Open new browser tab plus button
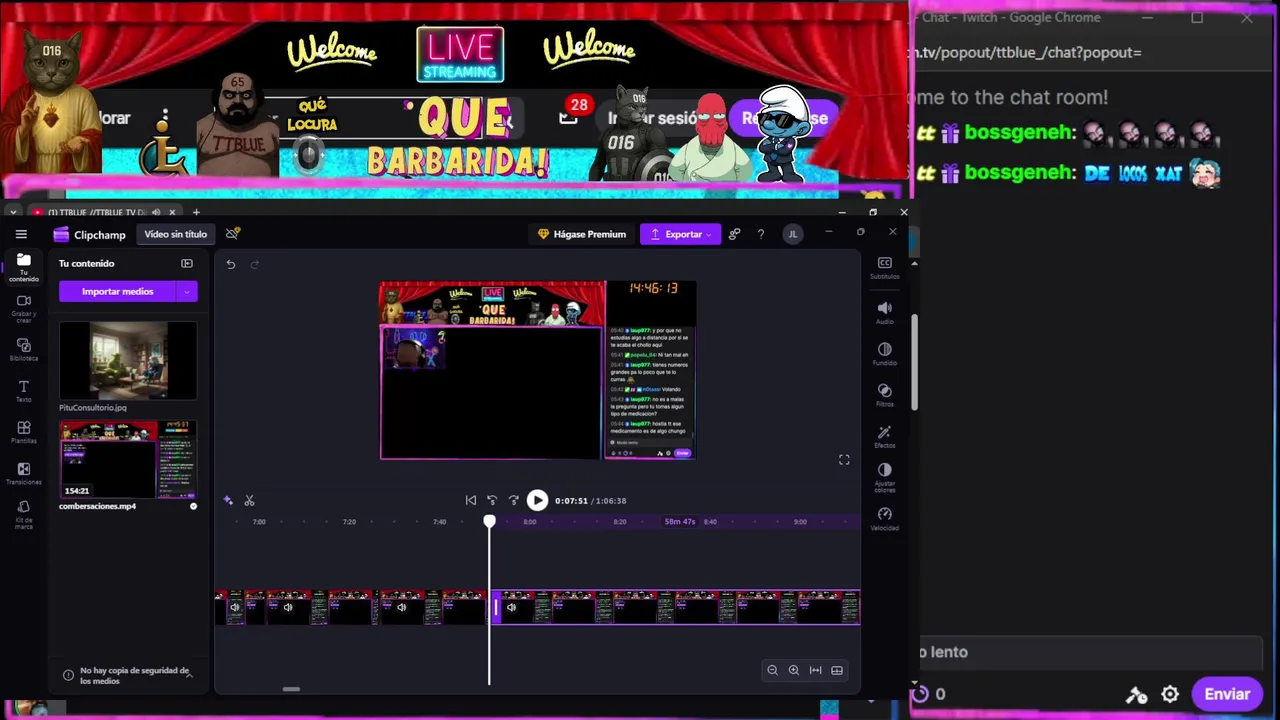The image size is (1280, 720). click(x=196, y=212)
